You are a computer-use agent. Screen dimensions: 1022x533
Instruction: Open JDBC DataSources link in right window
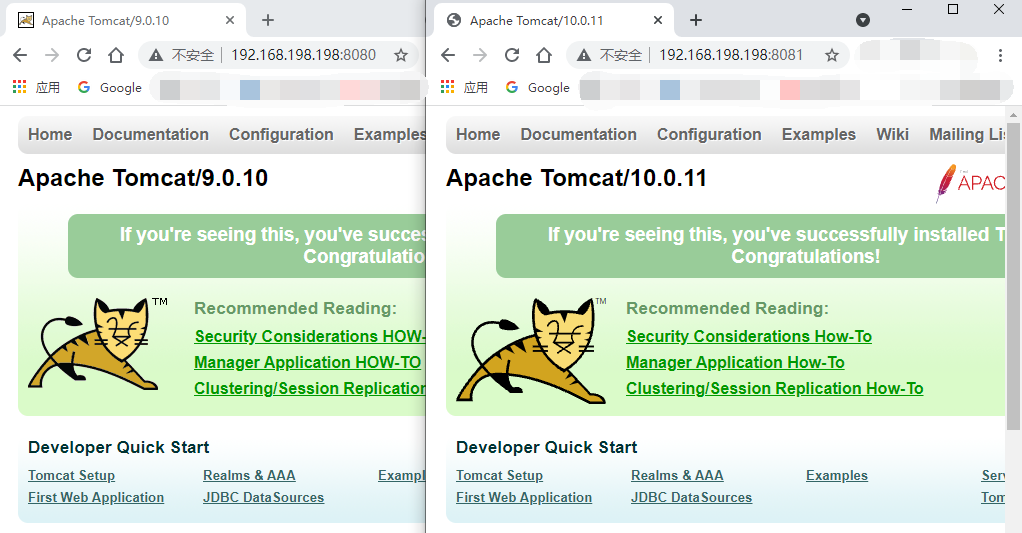(692, 497)
